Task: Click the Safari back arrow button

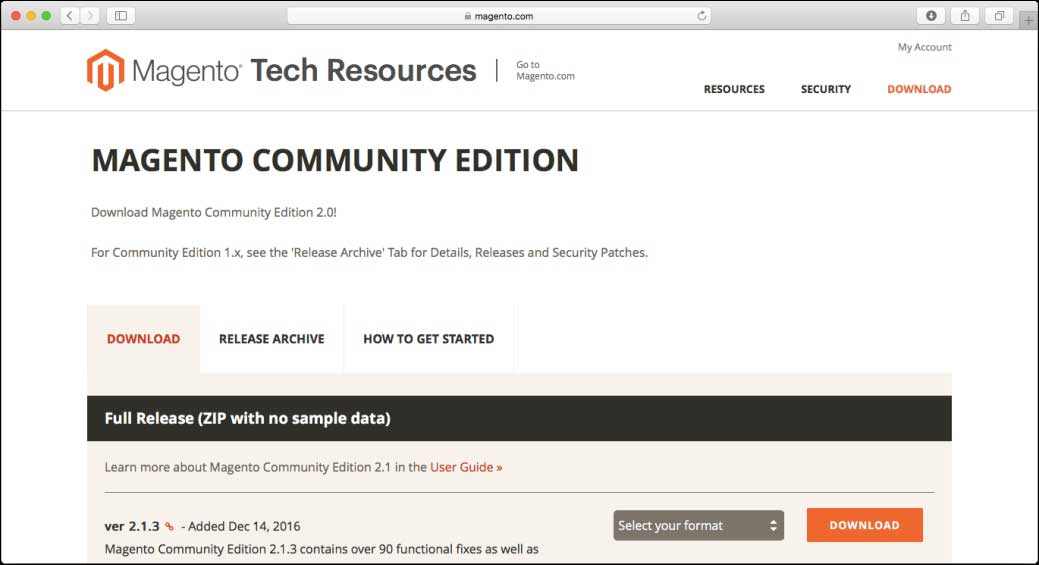Action: tap(70, 16)
